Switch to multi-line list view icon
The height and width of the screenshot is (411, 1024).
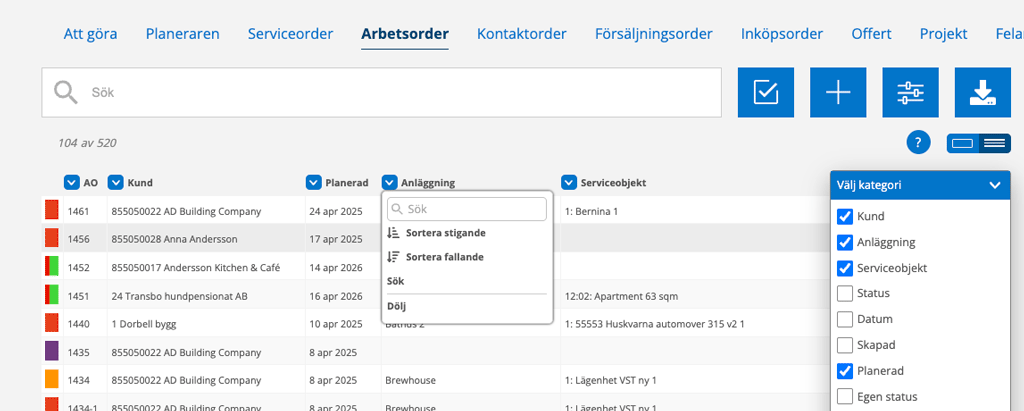click(x=994, y=143)
